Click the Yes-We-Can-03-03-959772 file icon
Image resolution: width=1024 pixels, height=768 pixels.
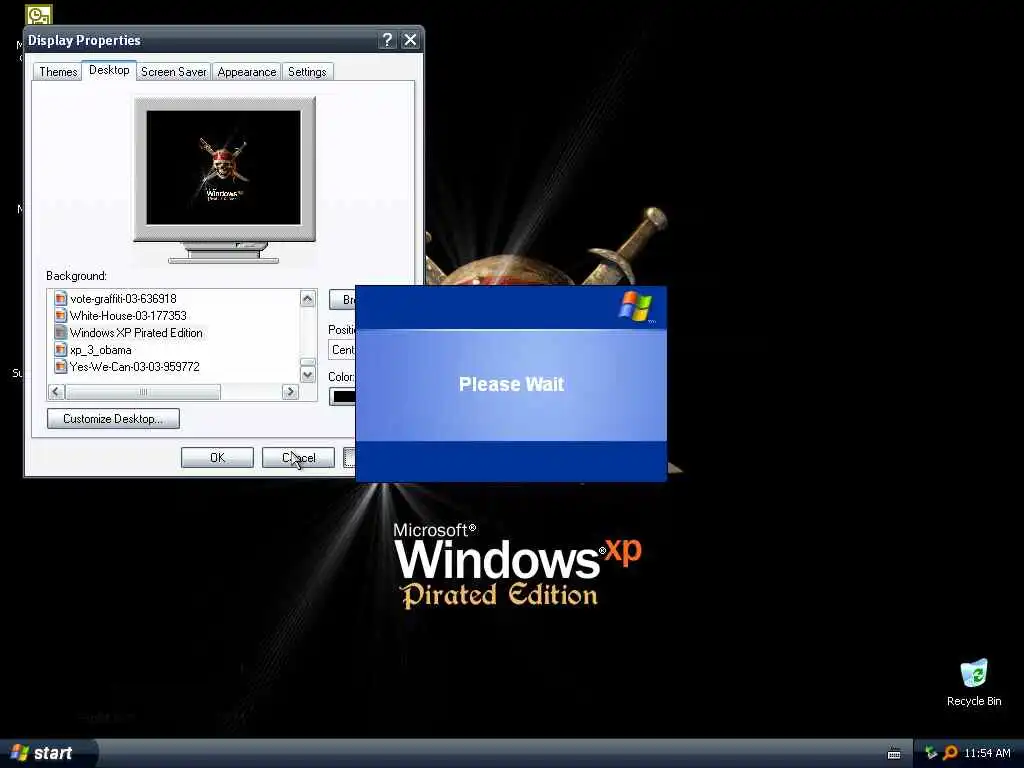tap(61, 366)
